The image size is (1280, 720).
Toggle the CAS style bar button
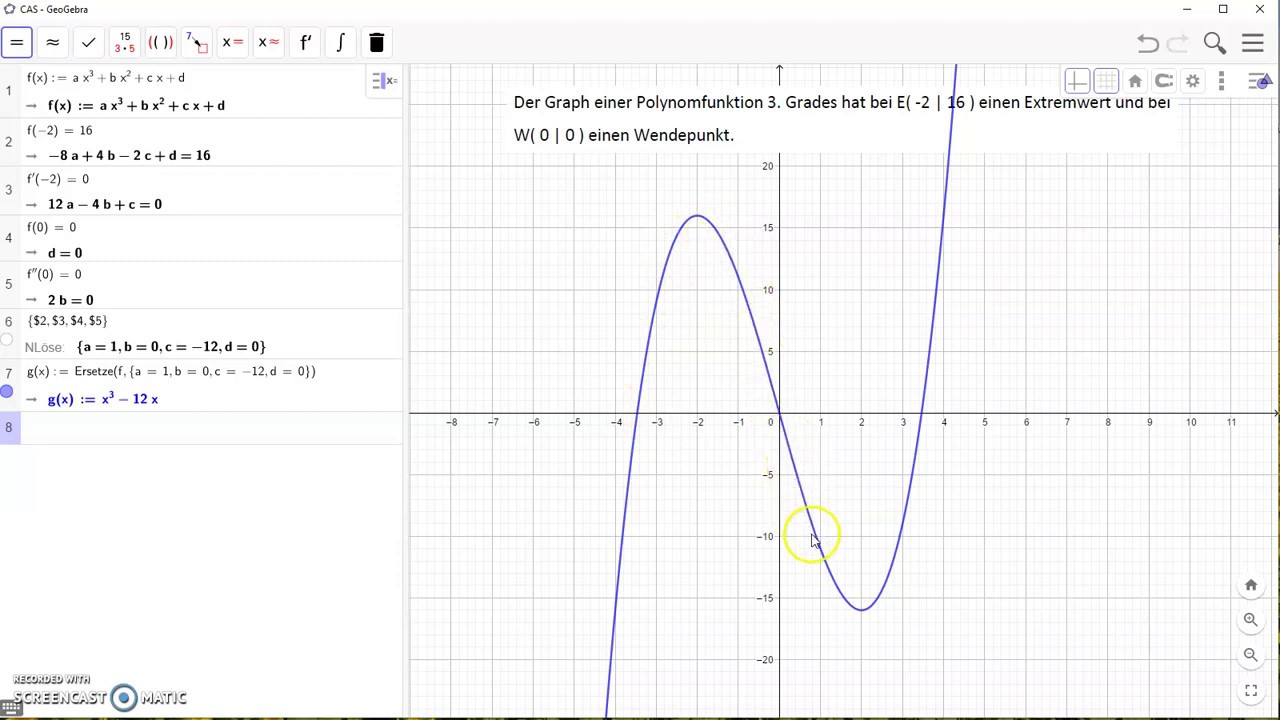coord(384,81)
